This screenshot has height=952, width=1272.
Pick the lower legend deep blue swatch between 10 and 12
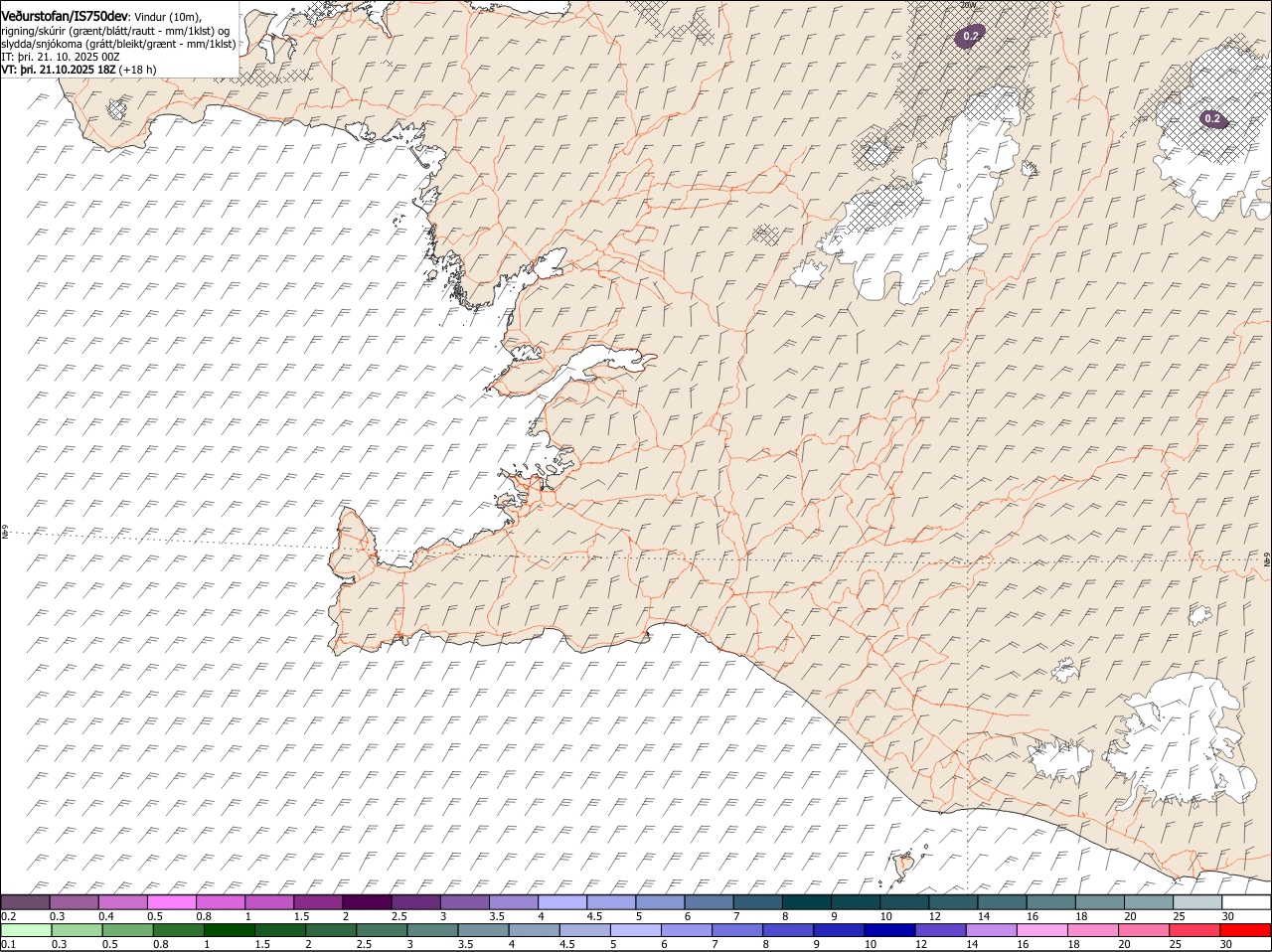[889, 930]
